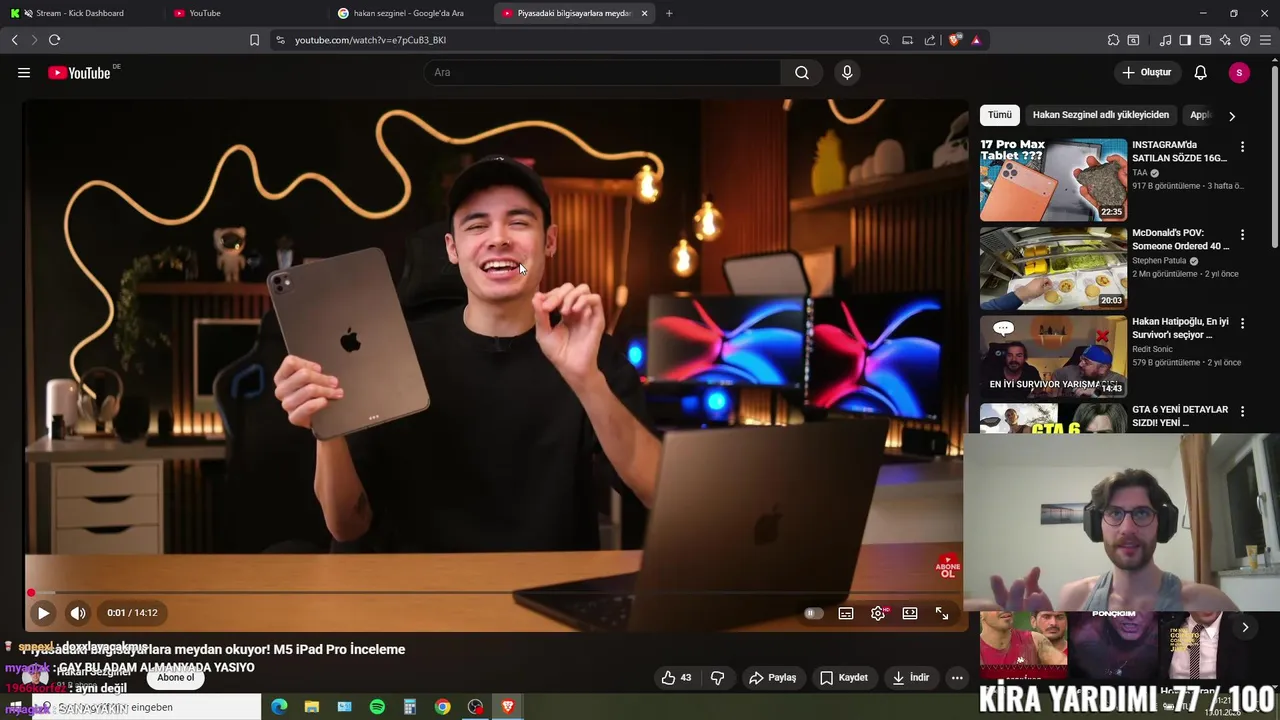1280x720 pixels.
Task: Open options for McDonald's POV video
Action: pos(1242,235)
